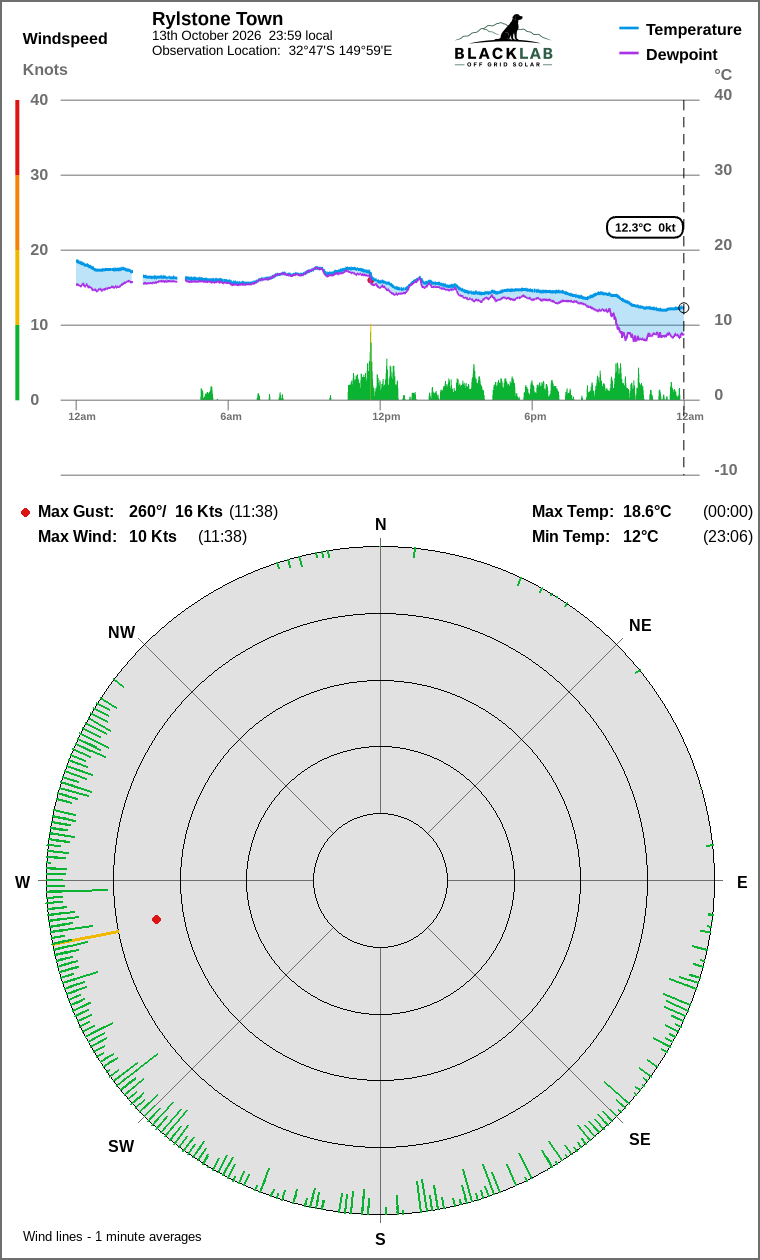Screen dimensions: 760x1260
Task: Click the 40 knots axis label
Action: click(39, 99)
